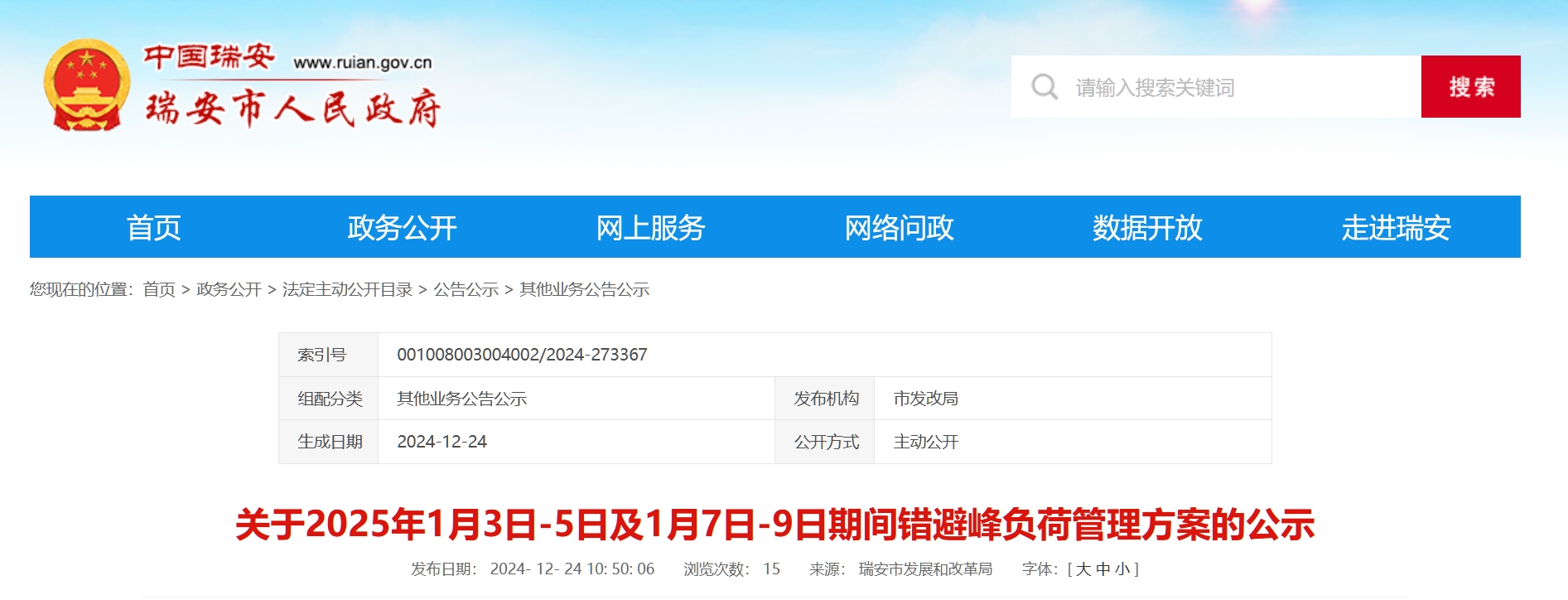Go to the 公告公示 breadcrumb link

point(466,289)
